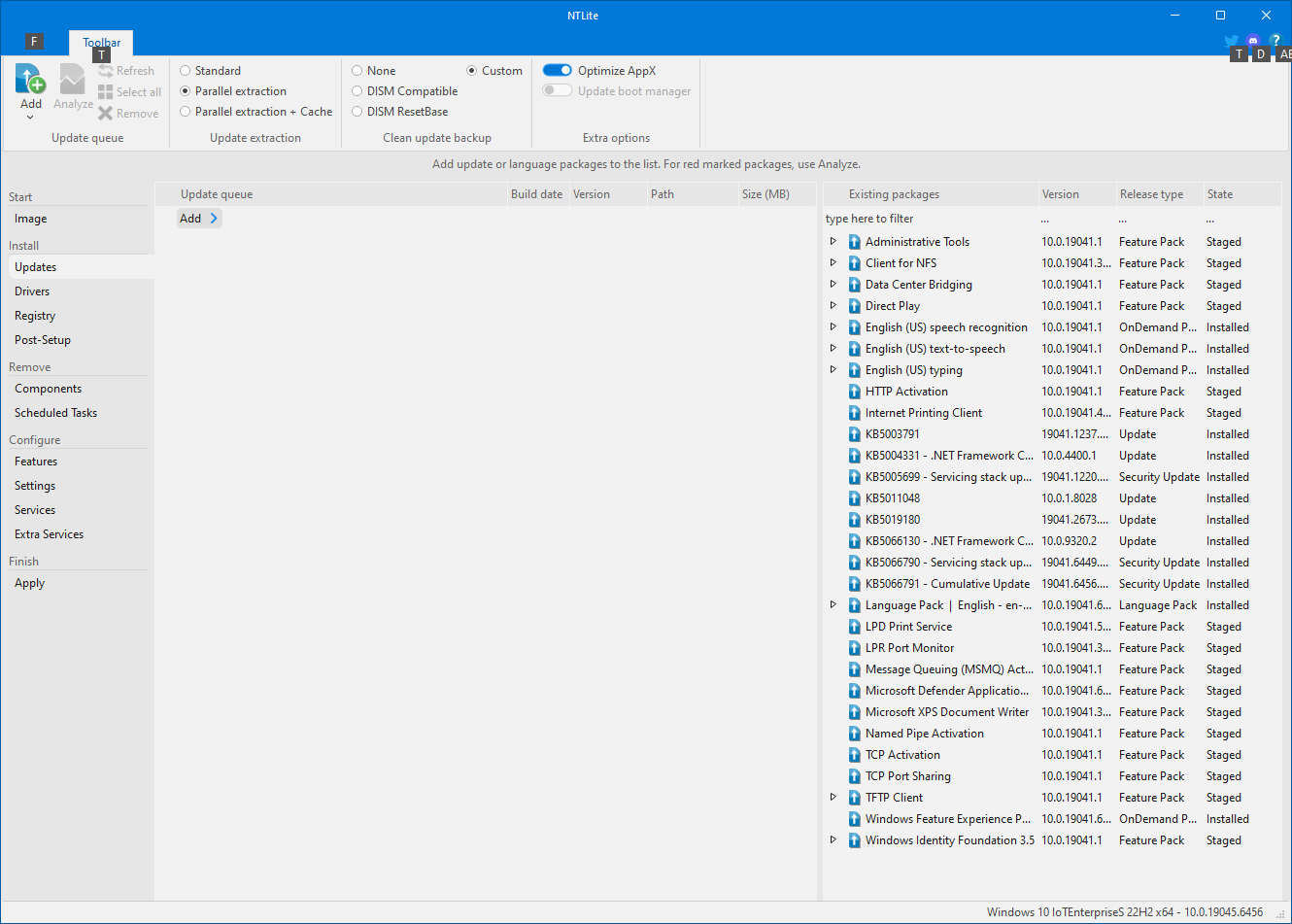This screenshot has width=1292, height=924.
Task: Expand the TFTP Client package
Action: [x=833, y=797]
